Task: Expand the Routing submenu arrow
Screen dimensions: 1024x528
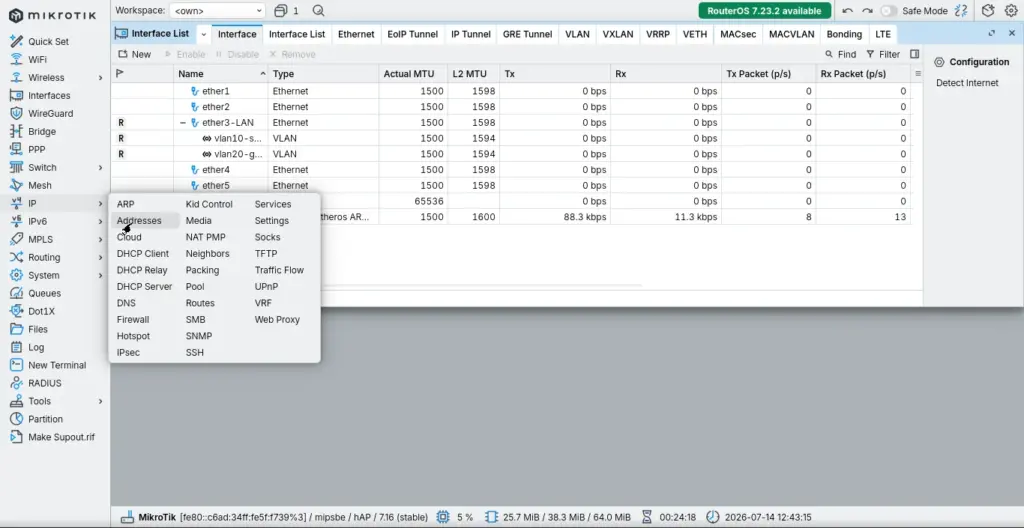Action: pyautogui.click(x=101, y=257)
